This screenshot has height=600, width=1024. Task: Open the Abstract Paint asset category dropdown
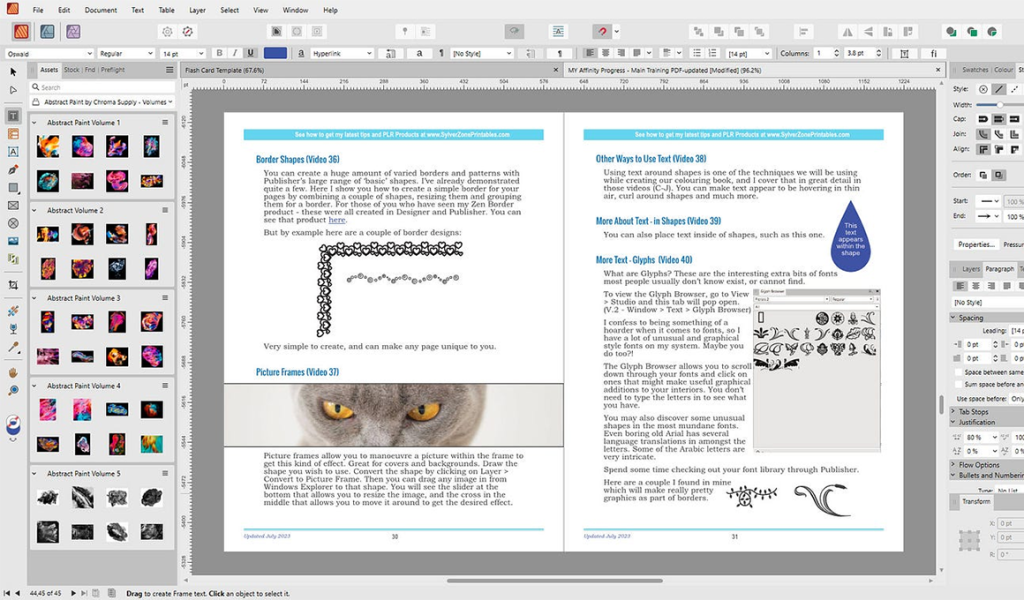coord(103,102)
